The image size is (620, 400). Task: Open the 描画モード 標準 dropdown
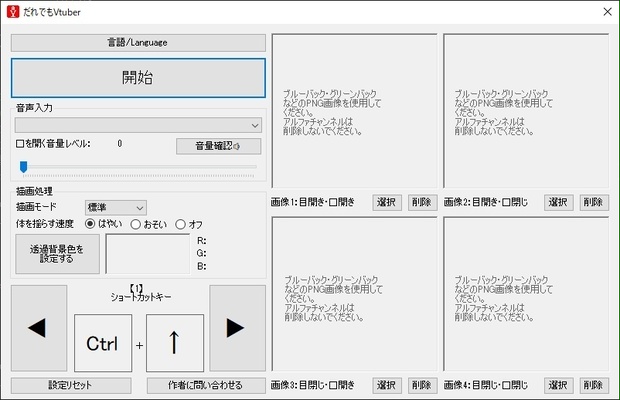(115, 208)
